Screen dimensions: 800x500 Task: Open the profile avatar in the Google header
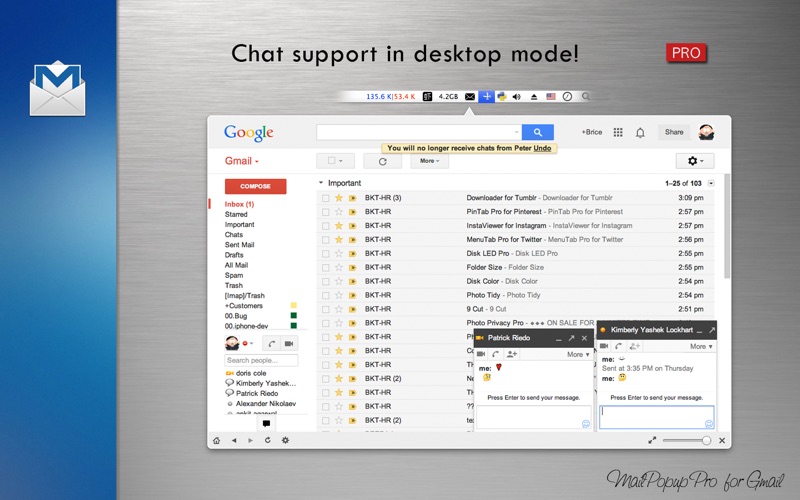706,132
